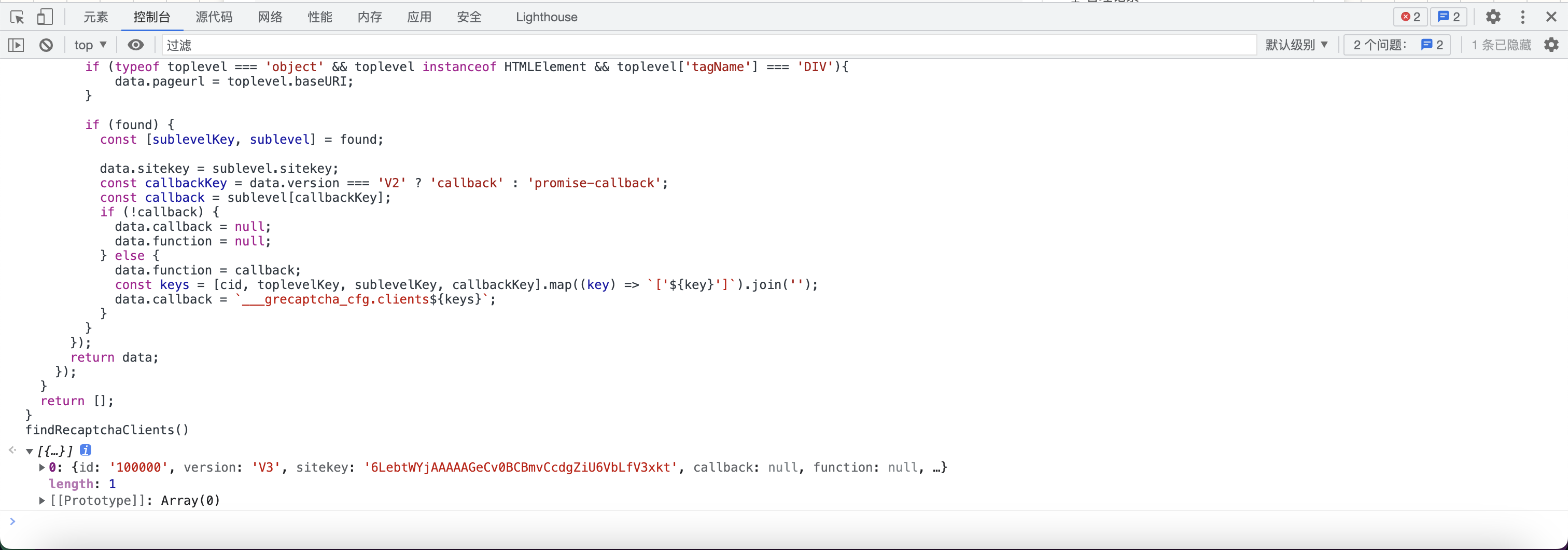Screen dimensions: 1568x550
Task: Click the data.pageurl = toplevel.baseURI line
Action: click(234, 81)
